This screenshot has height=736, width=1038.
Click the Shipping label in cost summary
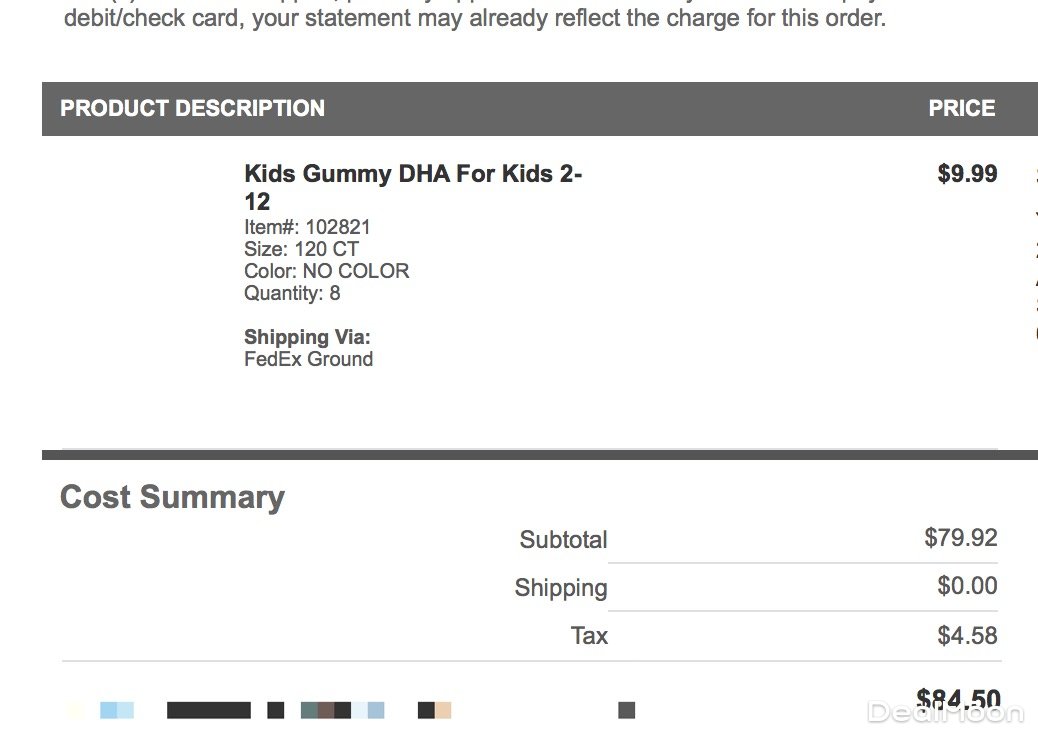click(x=561, y=588)
